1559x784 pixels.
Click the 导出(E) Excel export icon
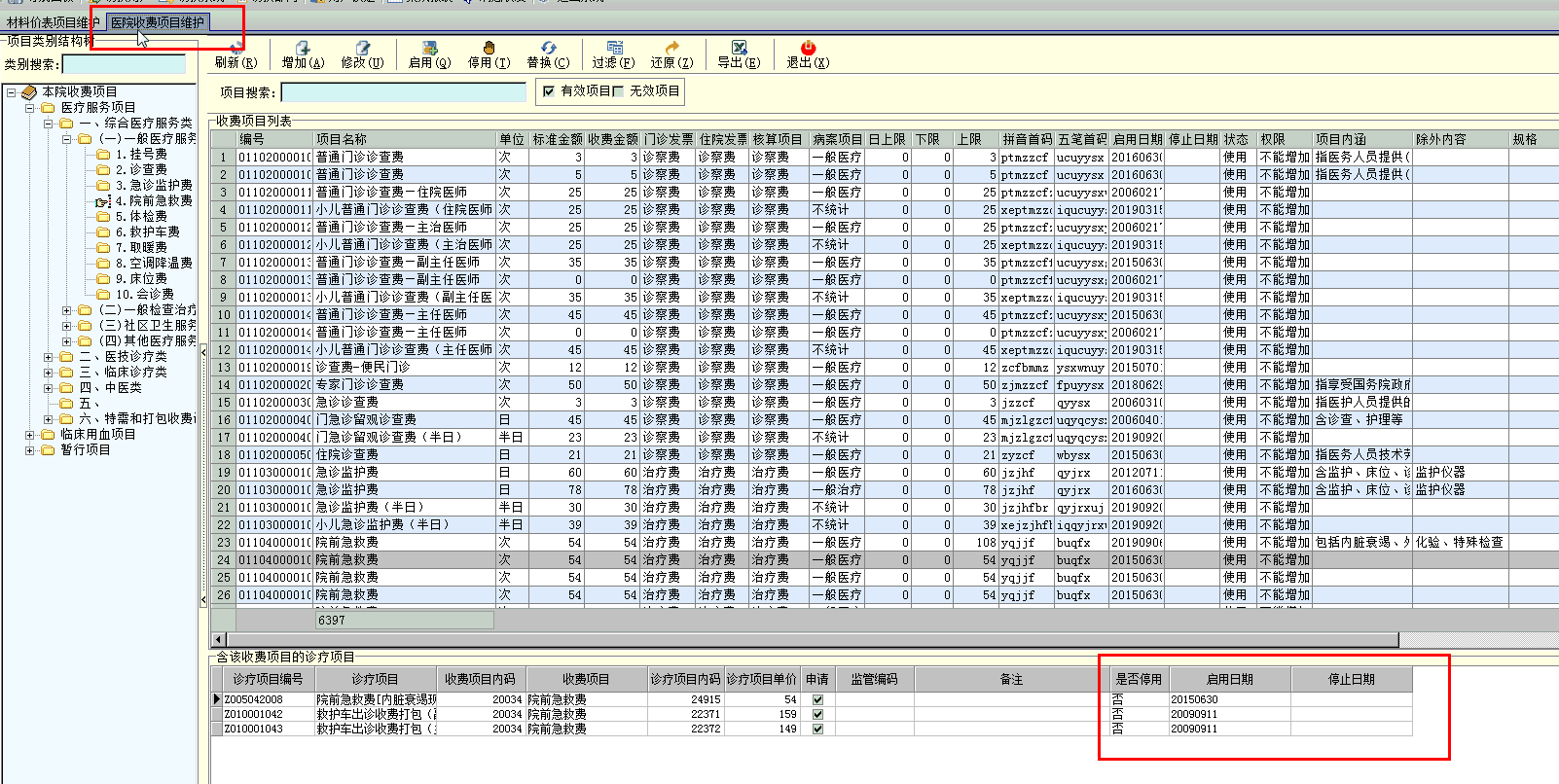pyautogui.click(x=739, y=48)
